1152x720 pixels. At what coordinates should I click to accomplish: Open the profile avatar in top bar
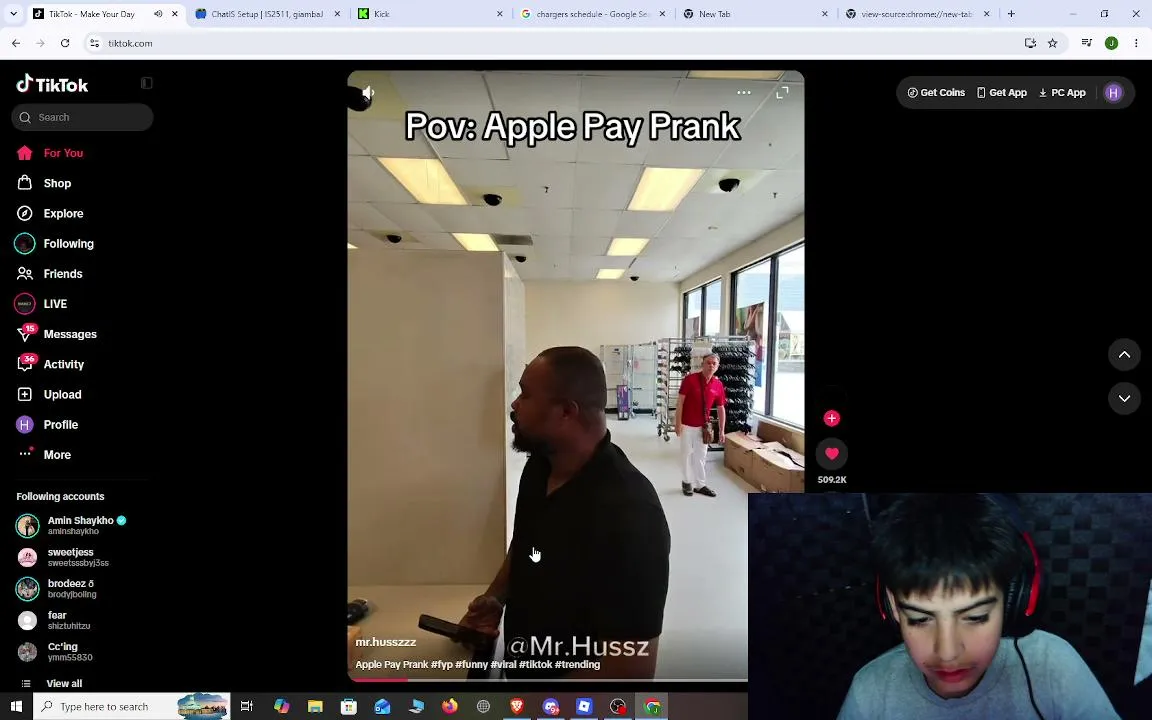pyautogui.click(x=1113, y=93)
